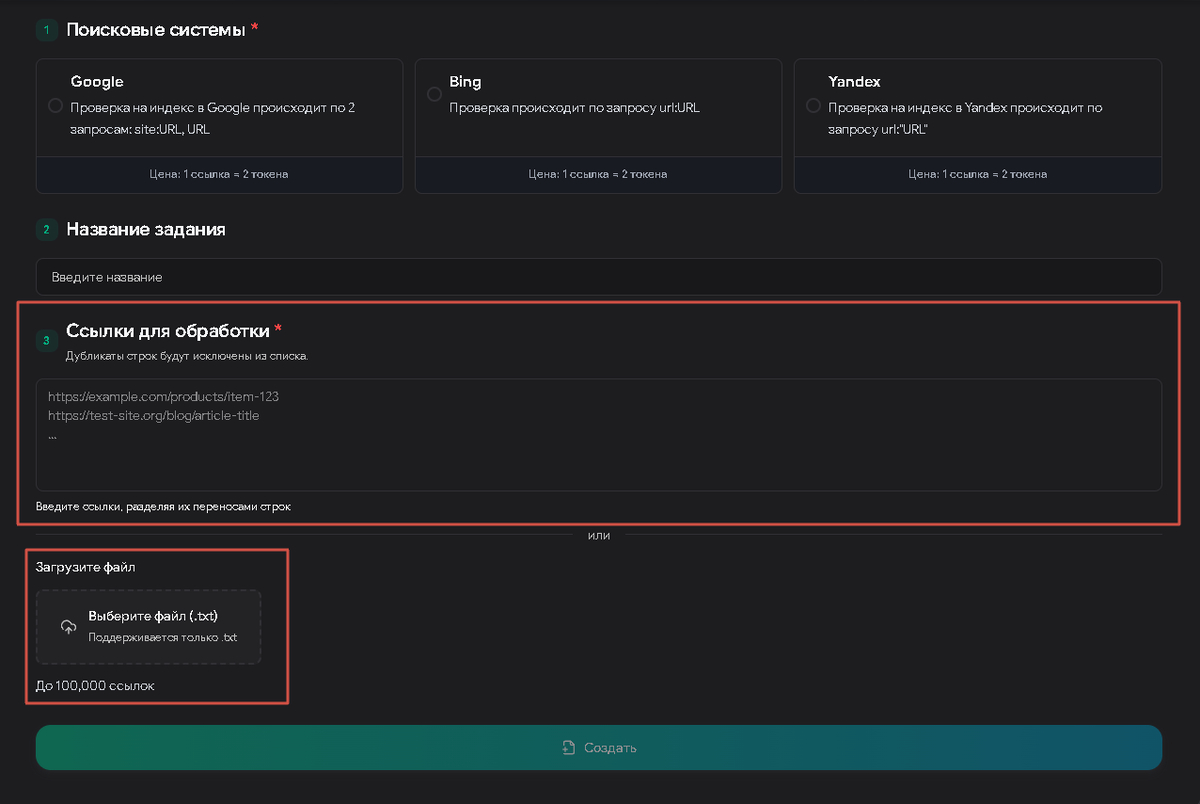This screenshot has width=1200, height=804.
Task: Click the step 3 number badge
Action: point(46,341)
